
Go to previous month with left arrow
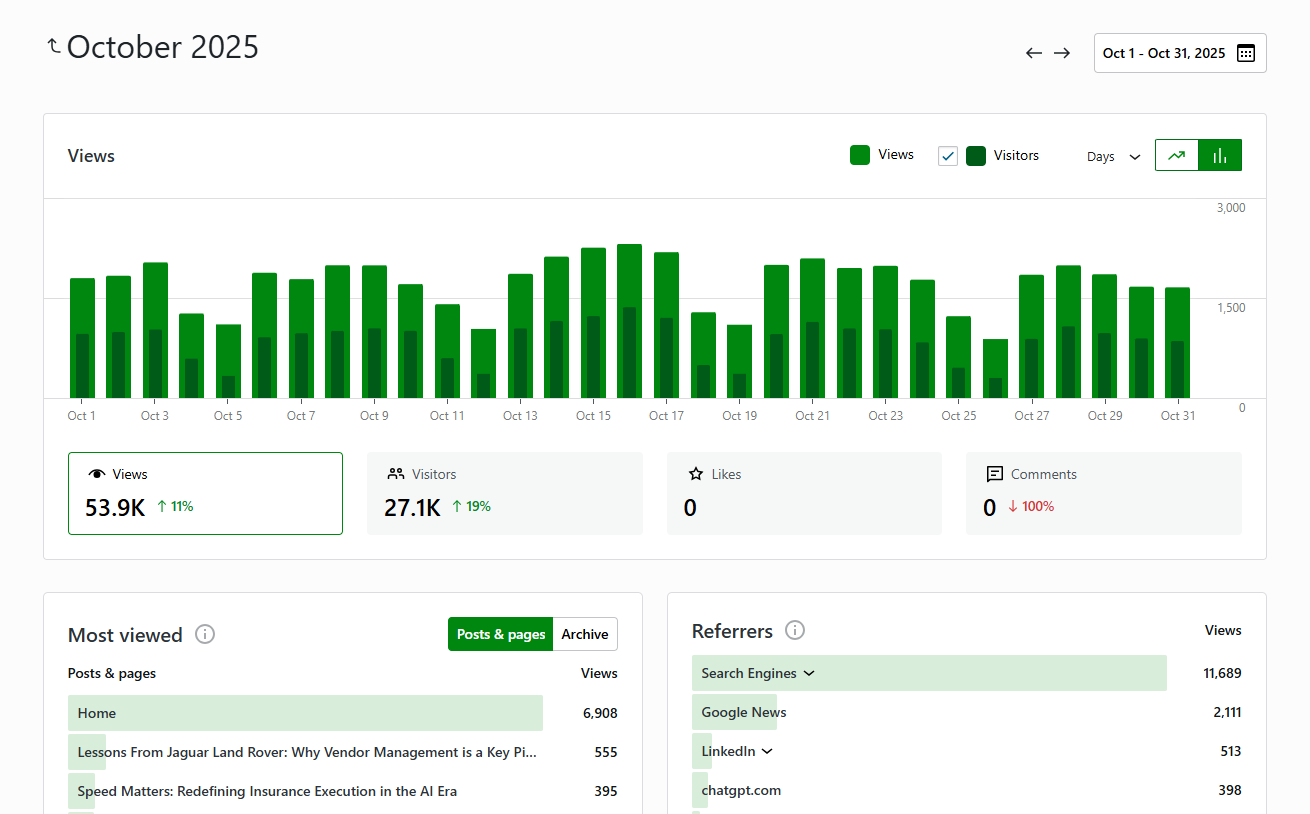tap(1034, 53)
